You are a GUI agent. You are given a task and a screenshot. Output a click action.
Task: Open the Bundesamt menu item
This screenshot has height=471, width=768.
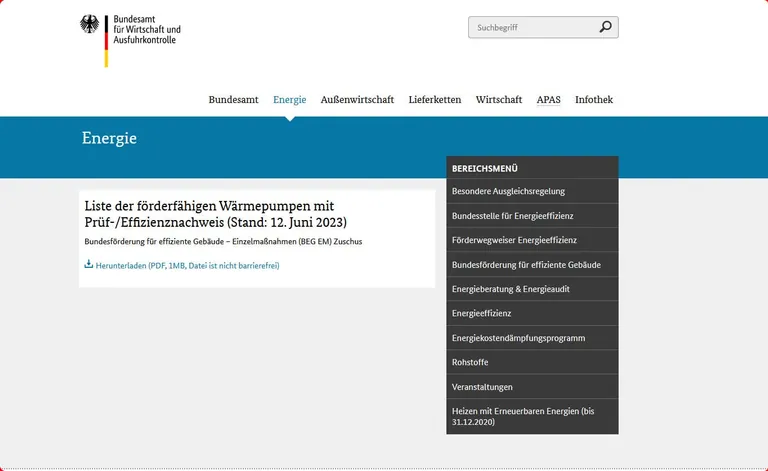233,100
